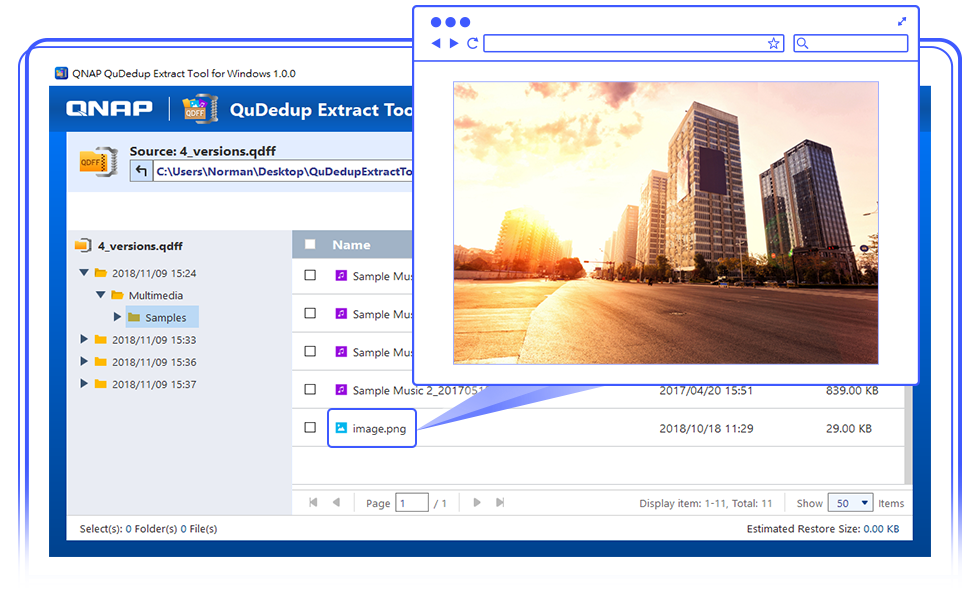Viewport: 980px width, 600px height.
Task: Open the Show 50 items dropdown
Action: coord(851,503)
